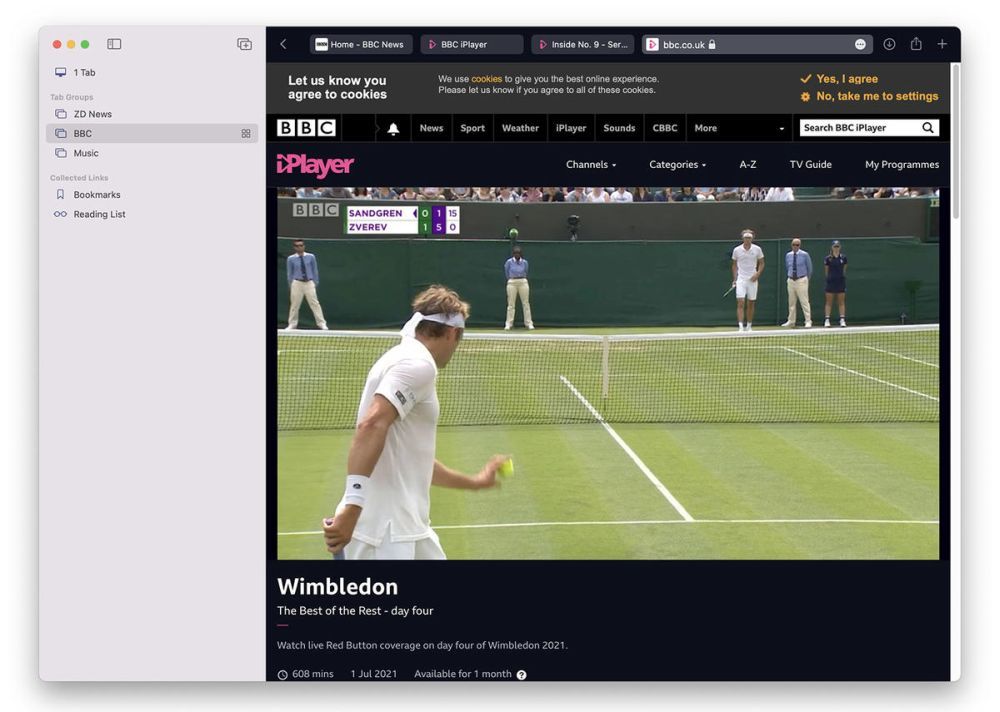
Task: Open the page options ellipsis in address bar
Action: click(x=860, y=44)
